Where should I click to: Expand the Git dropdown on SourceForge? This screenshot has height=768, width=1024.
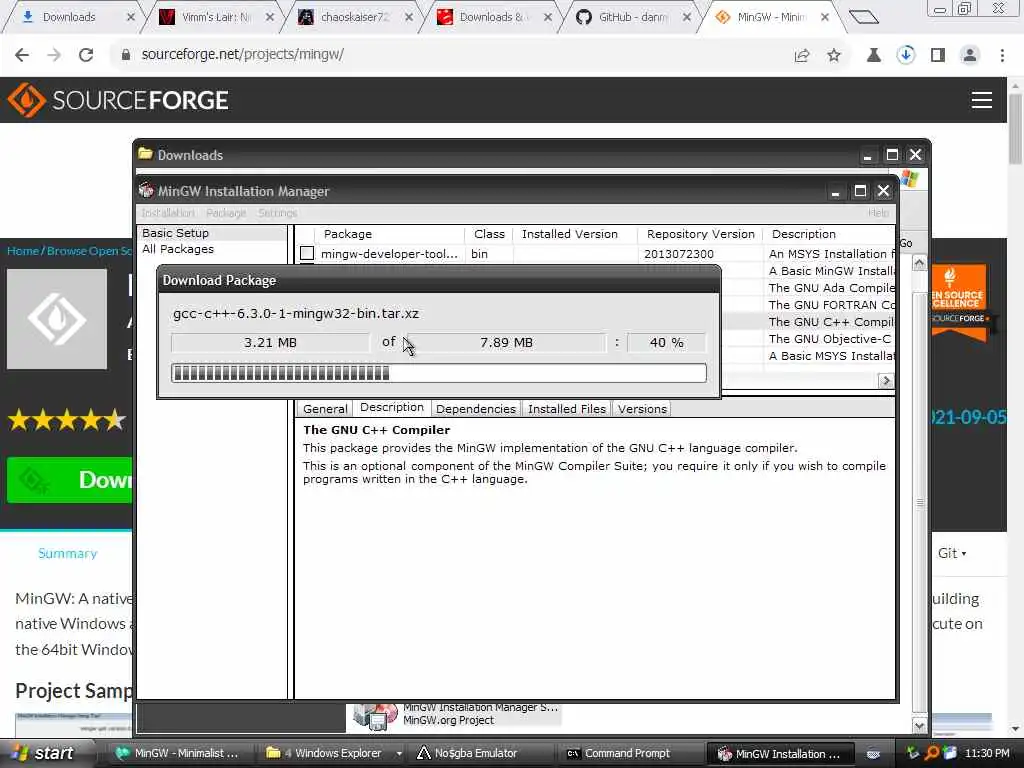pos(952,553)
